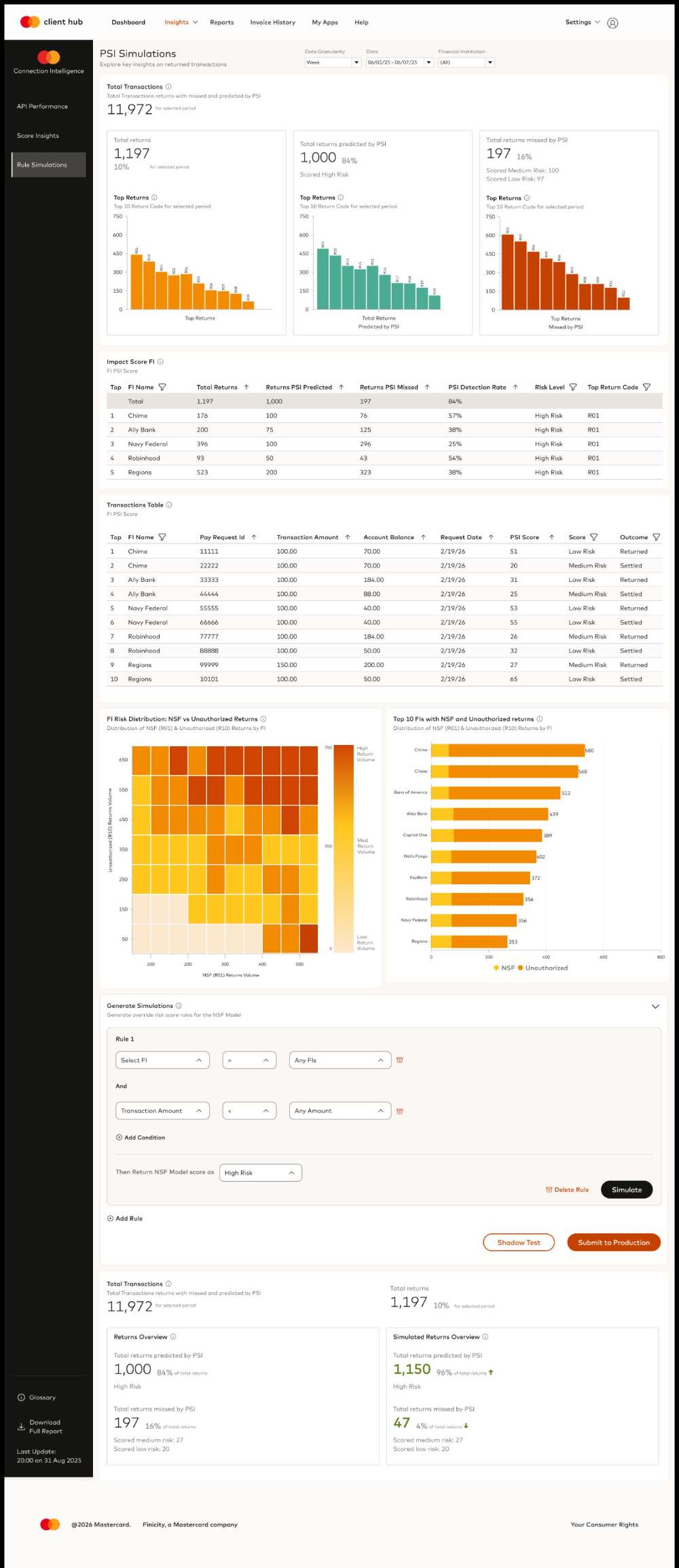Screen dimensions: 679x1568
Task: Filter the Score column
Action: pos(593,537)
